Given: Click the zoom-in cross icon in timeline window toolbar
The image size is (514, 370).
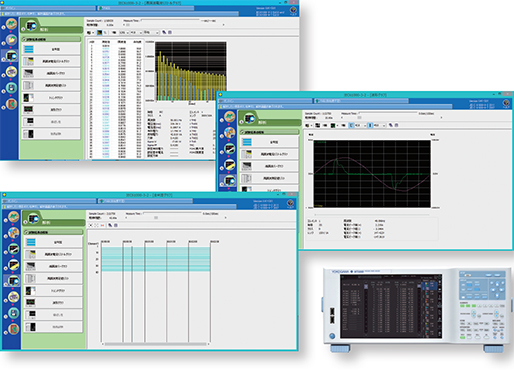Looking at the screenshot, I should tap(91, 225).
